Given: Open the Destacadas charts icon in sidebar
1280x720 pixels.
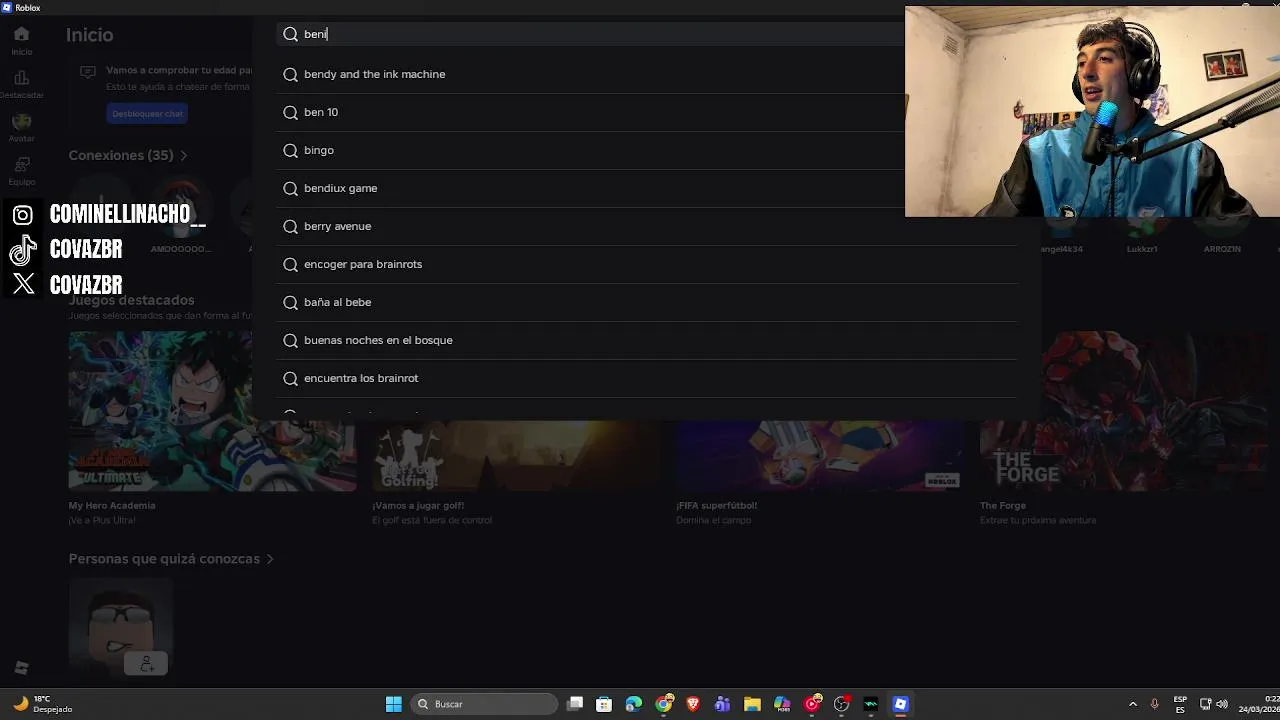Looking at the screenshot, I should (21, 78).
